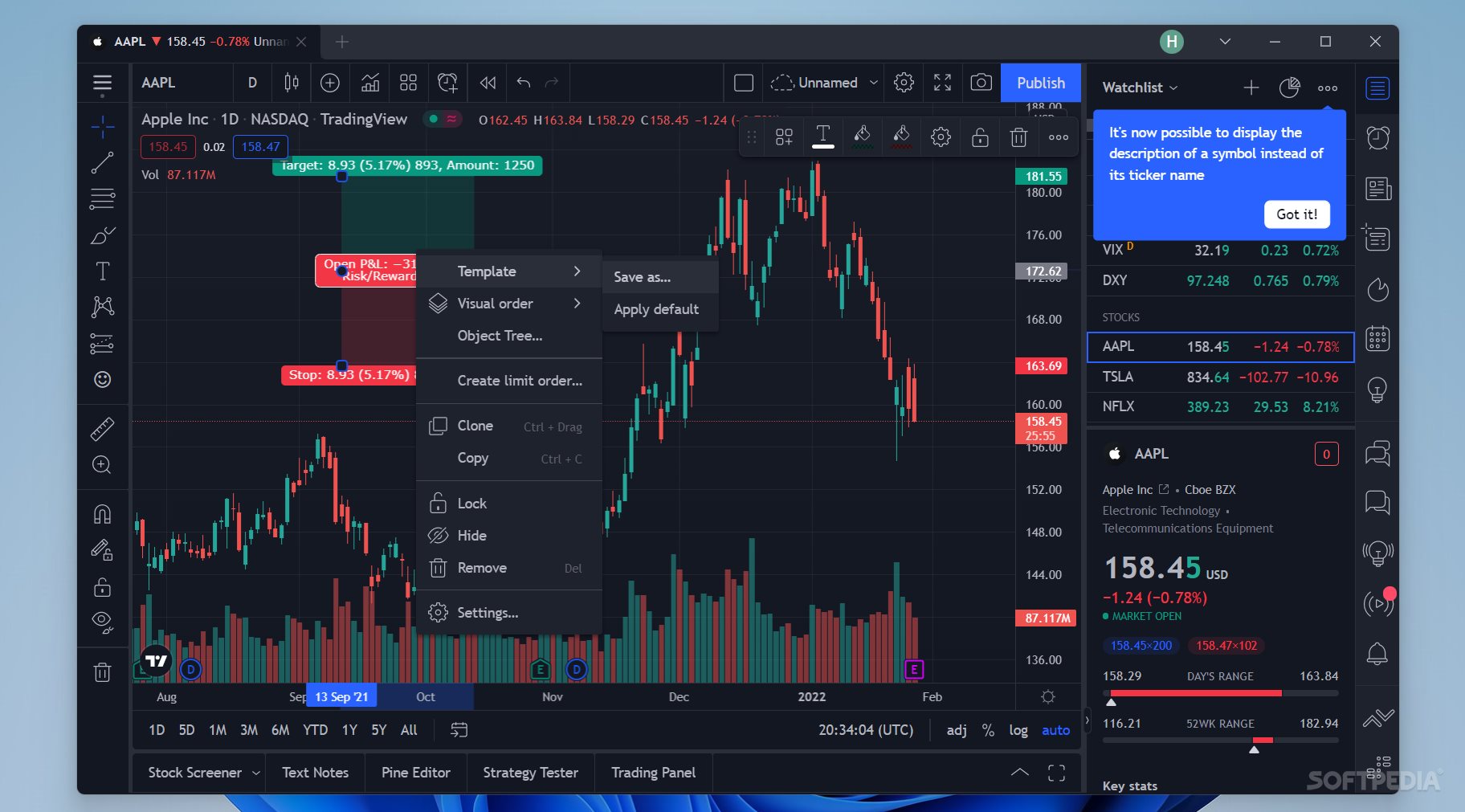The width and height of the screenshot is (1465, 812).
Task: Toggle auto scale setting
Action: pos(1055,730)
